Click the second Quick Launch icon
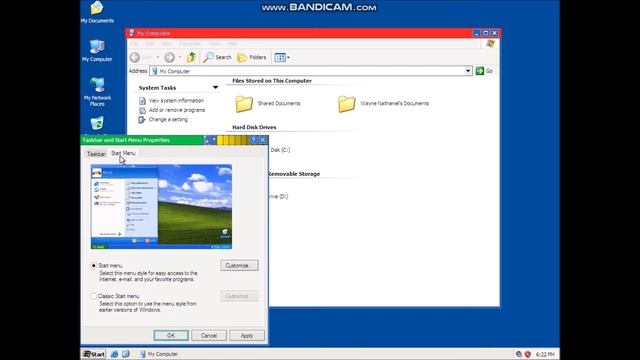 pos(126,354)
